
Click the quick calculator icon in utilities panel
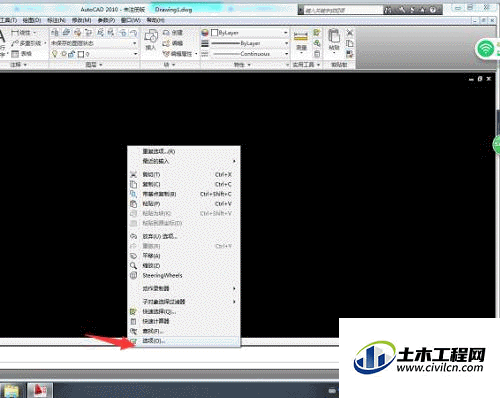[317, 54]
